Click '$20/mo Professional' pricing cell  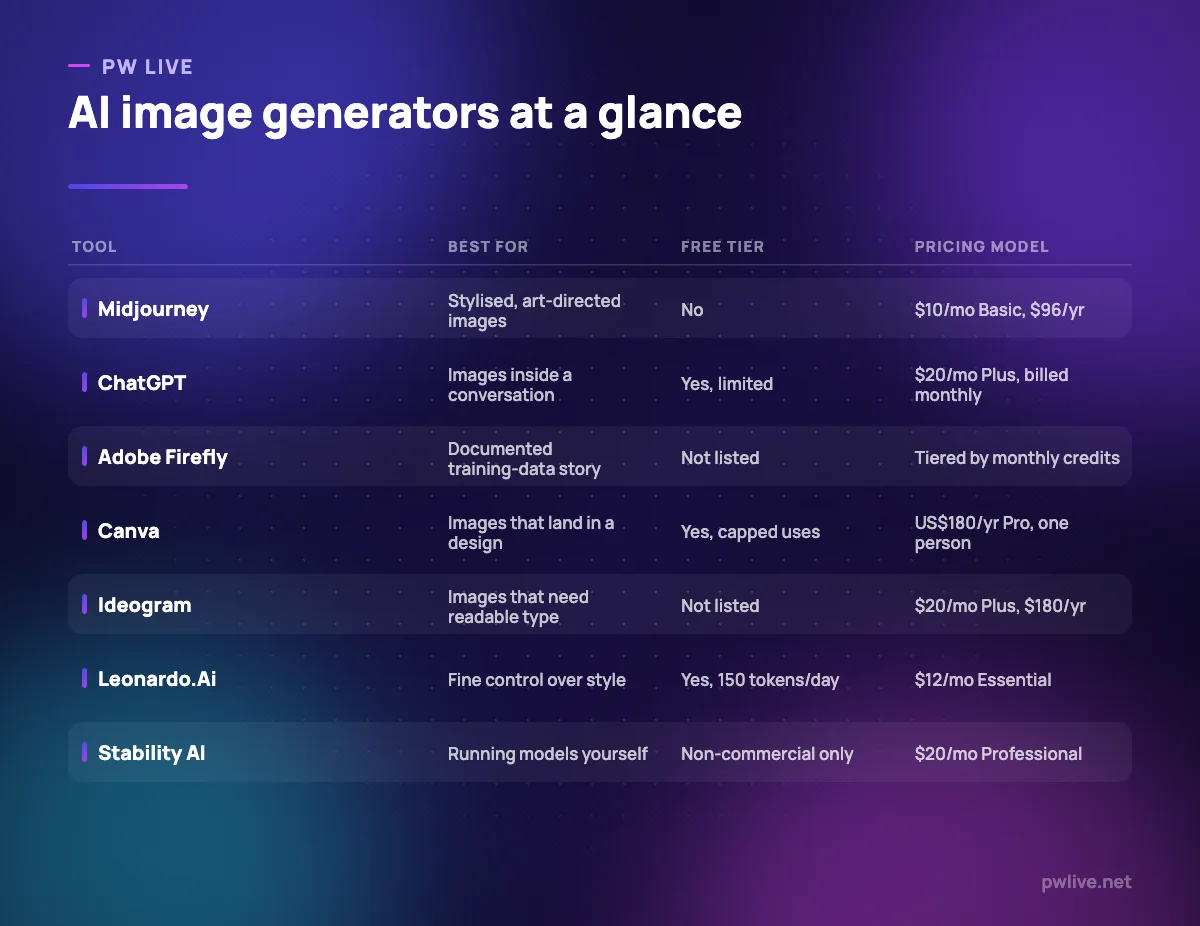pyautogui.click(x=998, y=754)
